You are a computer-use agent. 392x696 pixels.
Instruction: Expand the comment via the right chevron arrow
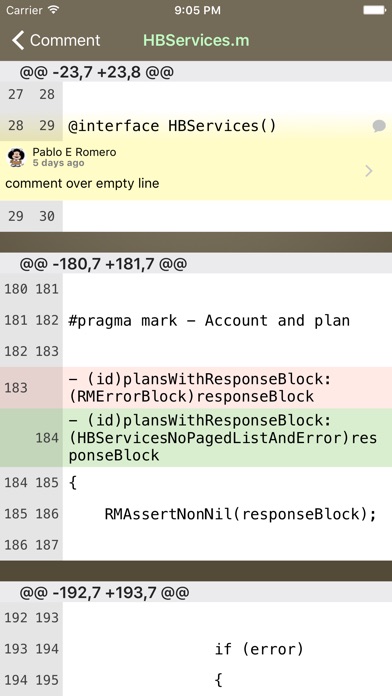click(368, 171)
